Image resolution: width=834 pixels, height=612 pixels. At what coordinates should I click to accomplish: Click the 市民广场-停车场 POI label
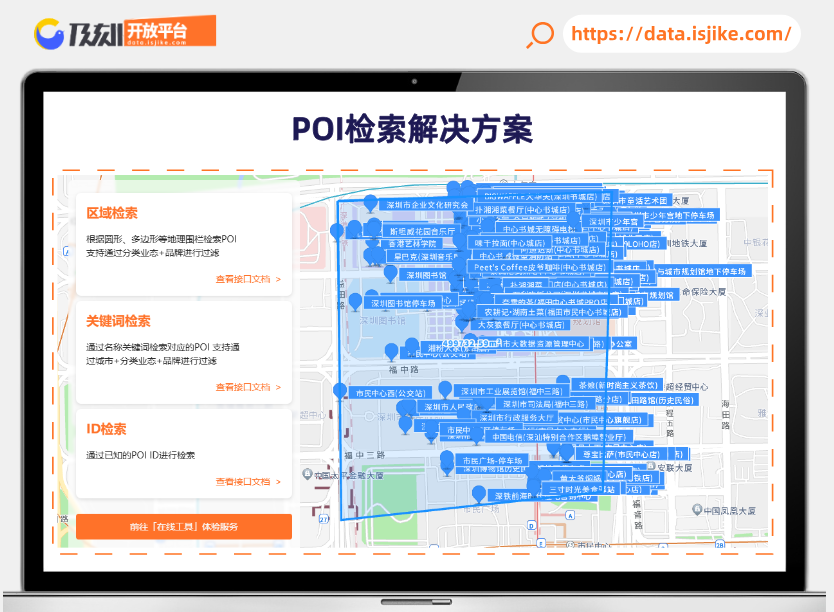[x=493, y=459]
